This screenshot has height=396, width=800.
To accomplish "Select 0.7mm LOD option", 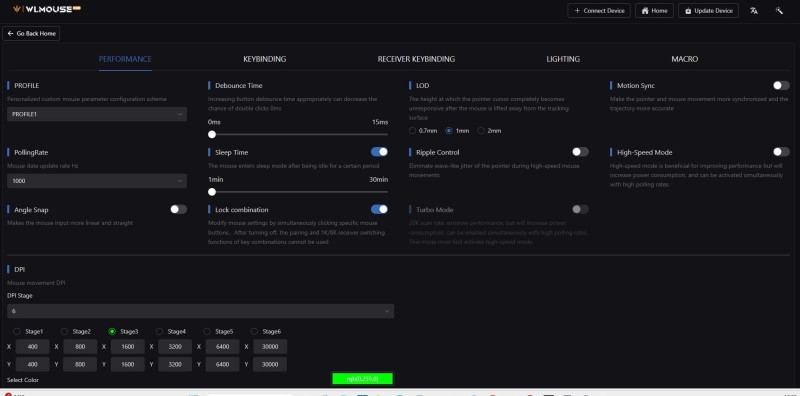I will coord(412,131).
